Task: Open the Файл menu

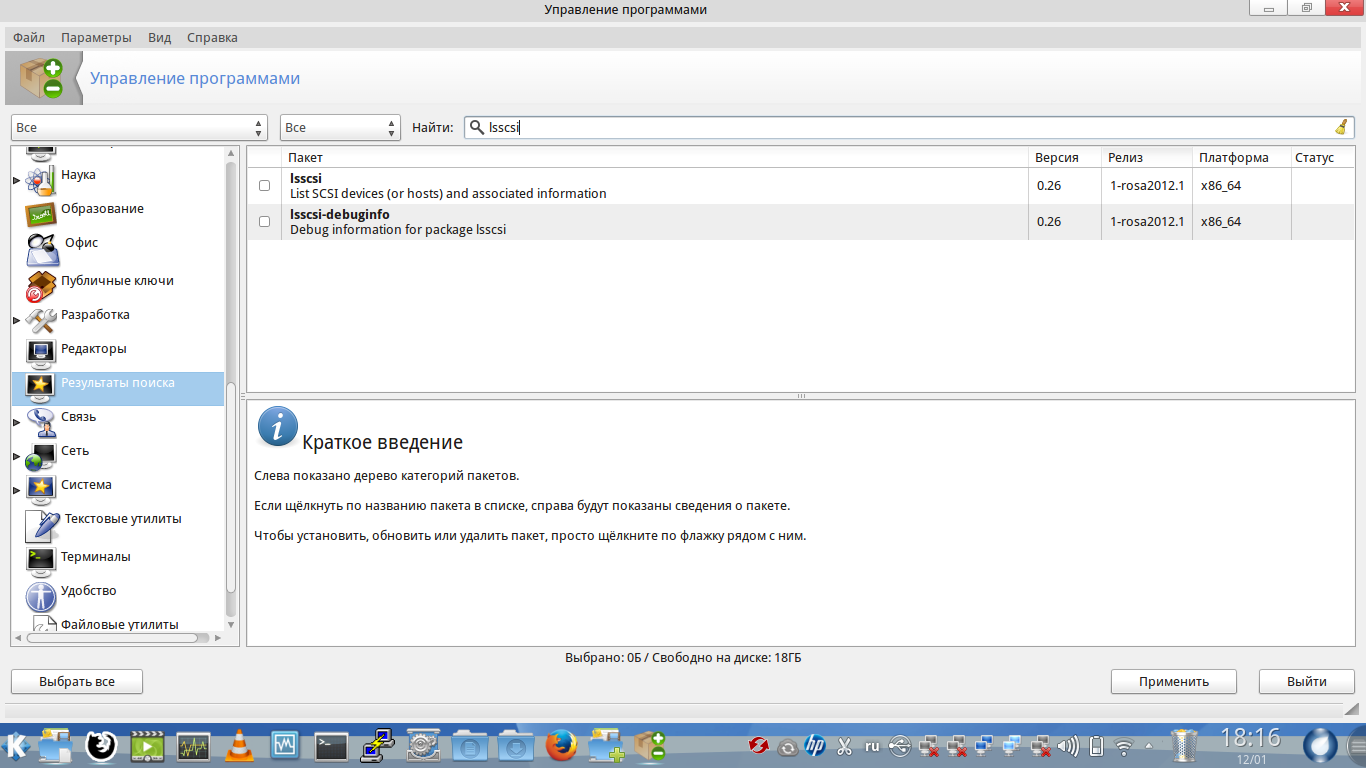Action: click(29, 37)
